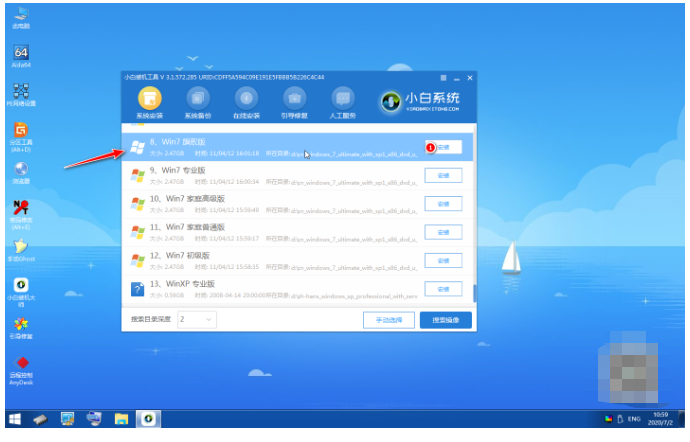
Task: Click the network computers taskbar icon
Action: [x=94, y=419]
